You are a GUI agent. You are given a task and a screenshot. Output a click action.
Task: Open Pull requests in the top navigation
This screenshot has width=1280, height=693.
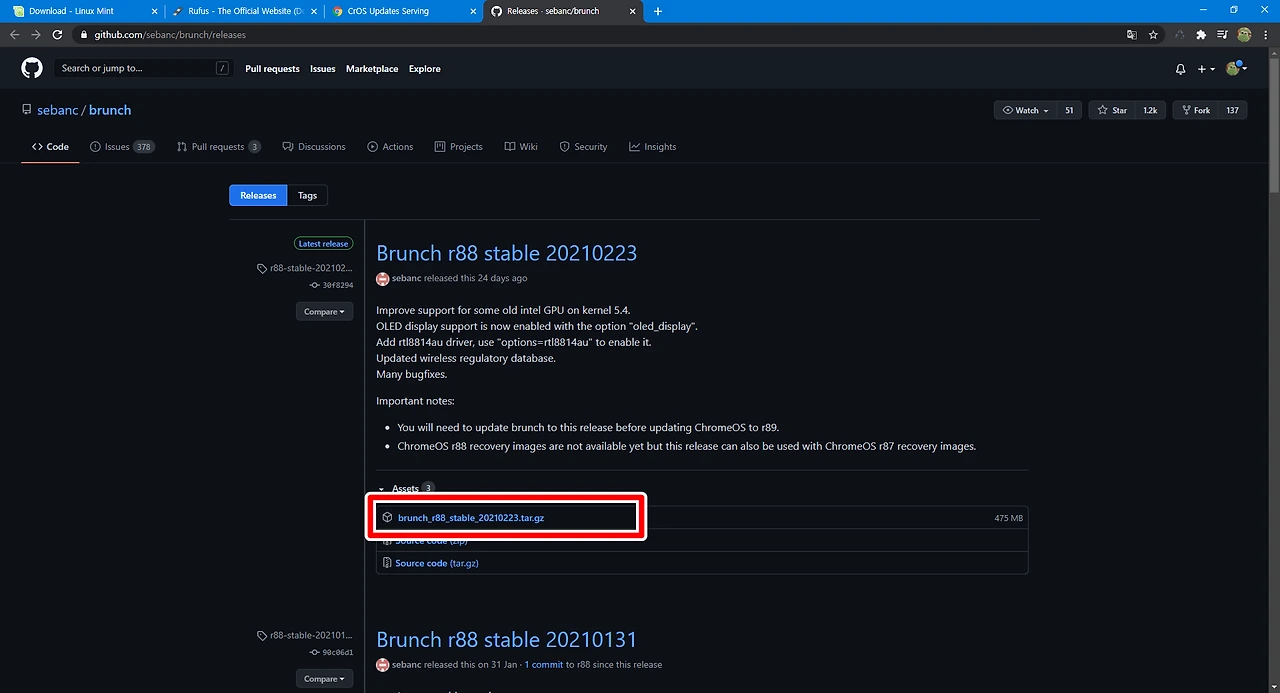tap(272, 69)
